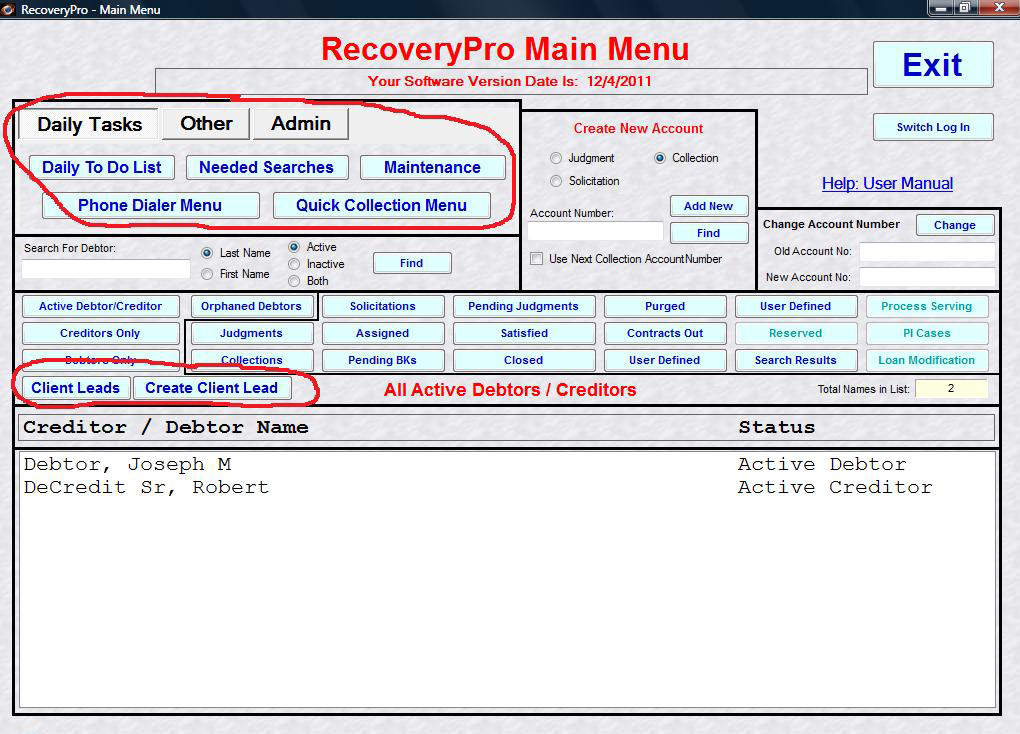Viewport: 1020px width, 734px height.
Task: Open Pending Judgments list
Action: [x=524, y=306]
